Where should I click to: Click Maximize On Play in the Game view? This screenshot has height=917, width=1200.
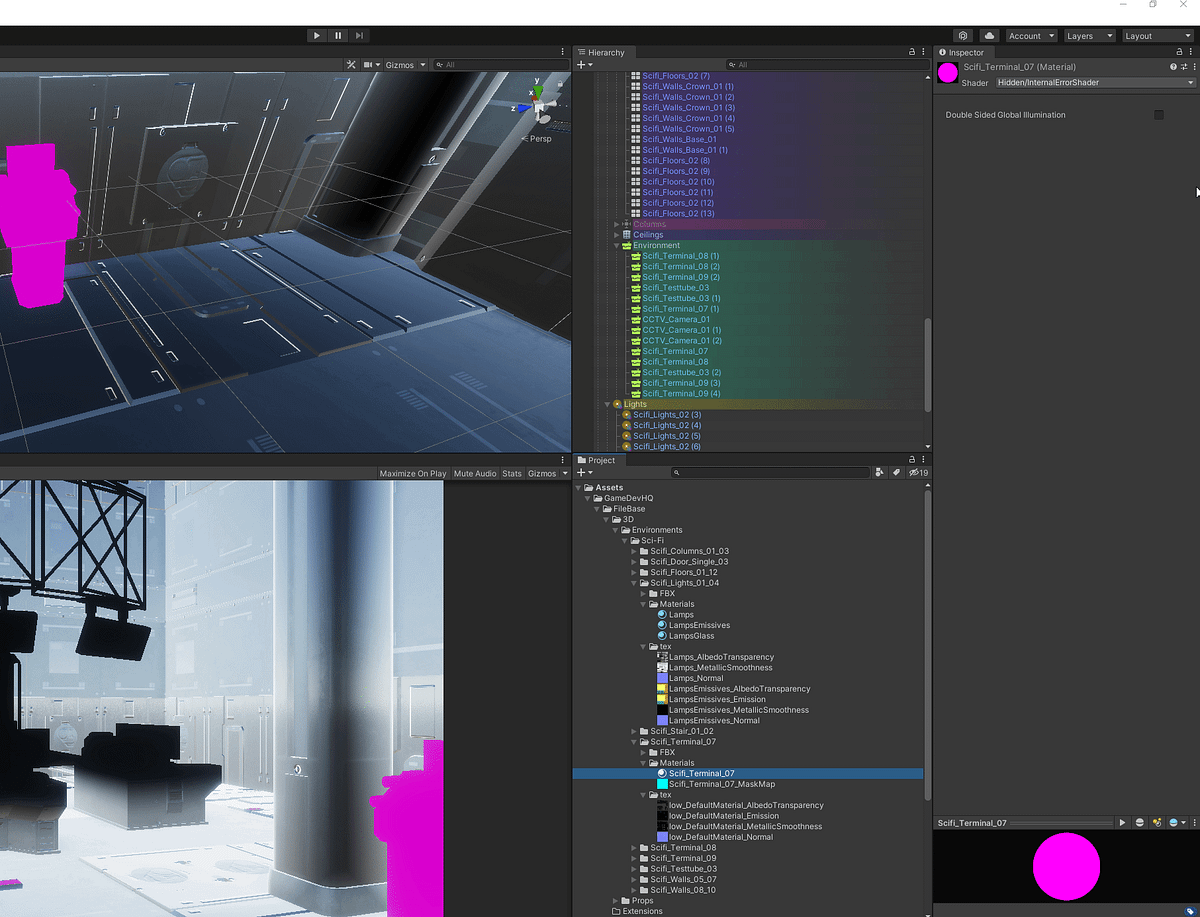[x=412, y=473]
